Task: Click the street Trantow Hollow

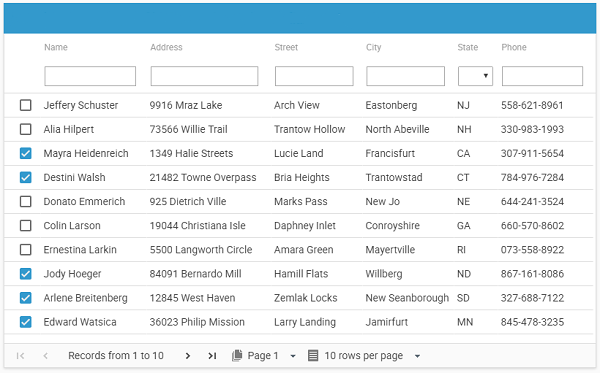Action: 310,129
